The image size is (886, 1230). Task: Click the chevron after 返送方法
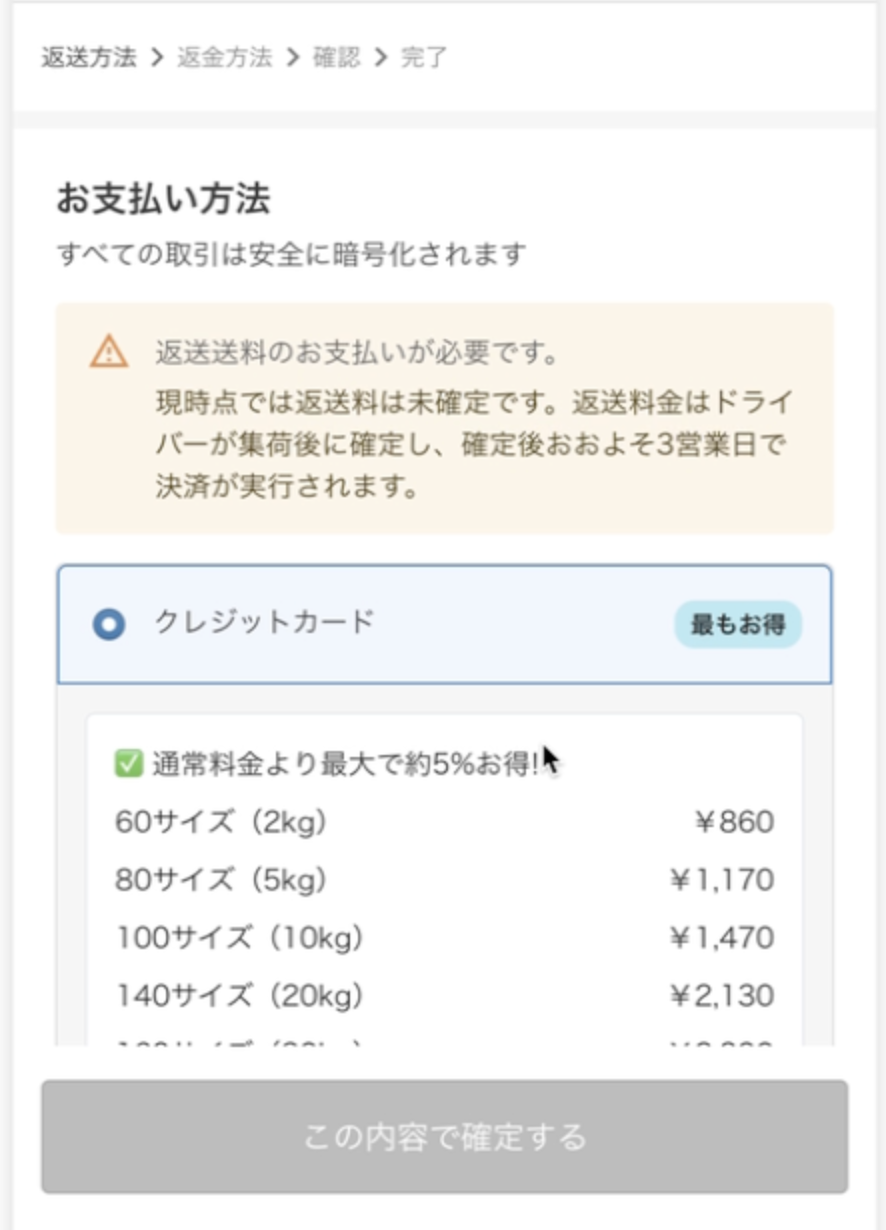pyautogui.click(x=157, y=58)
